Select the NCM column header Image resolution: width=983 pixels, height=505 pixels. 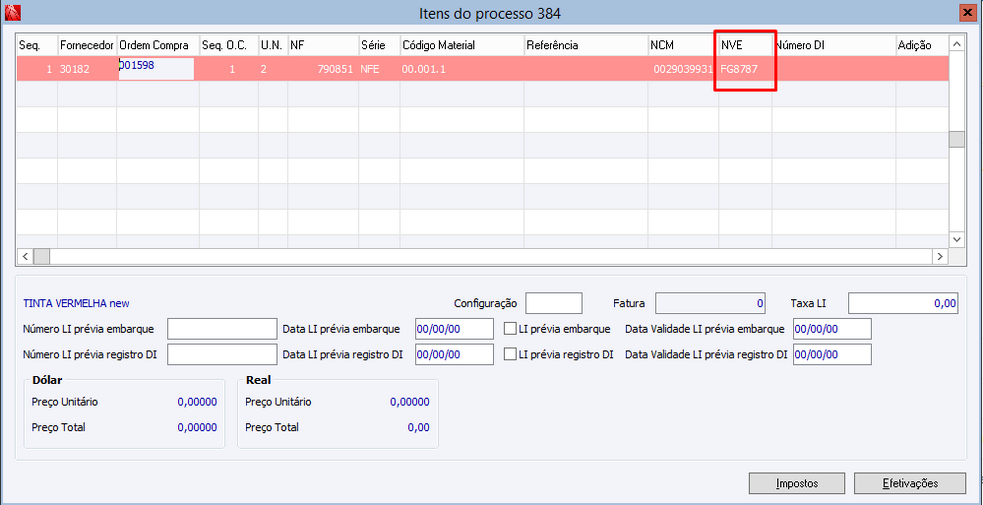tap(683, 45)
